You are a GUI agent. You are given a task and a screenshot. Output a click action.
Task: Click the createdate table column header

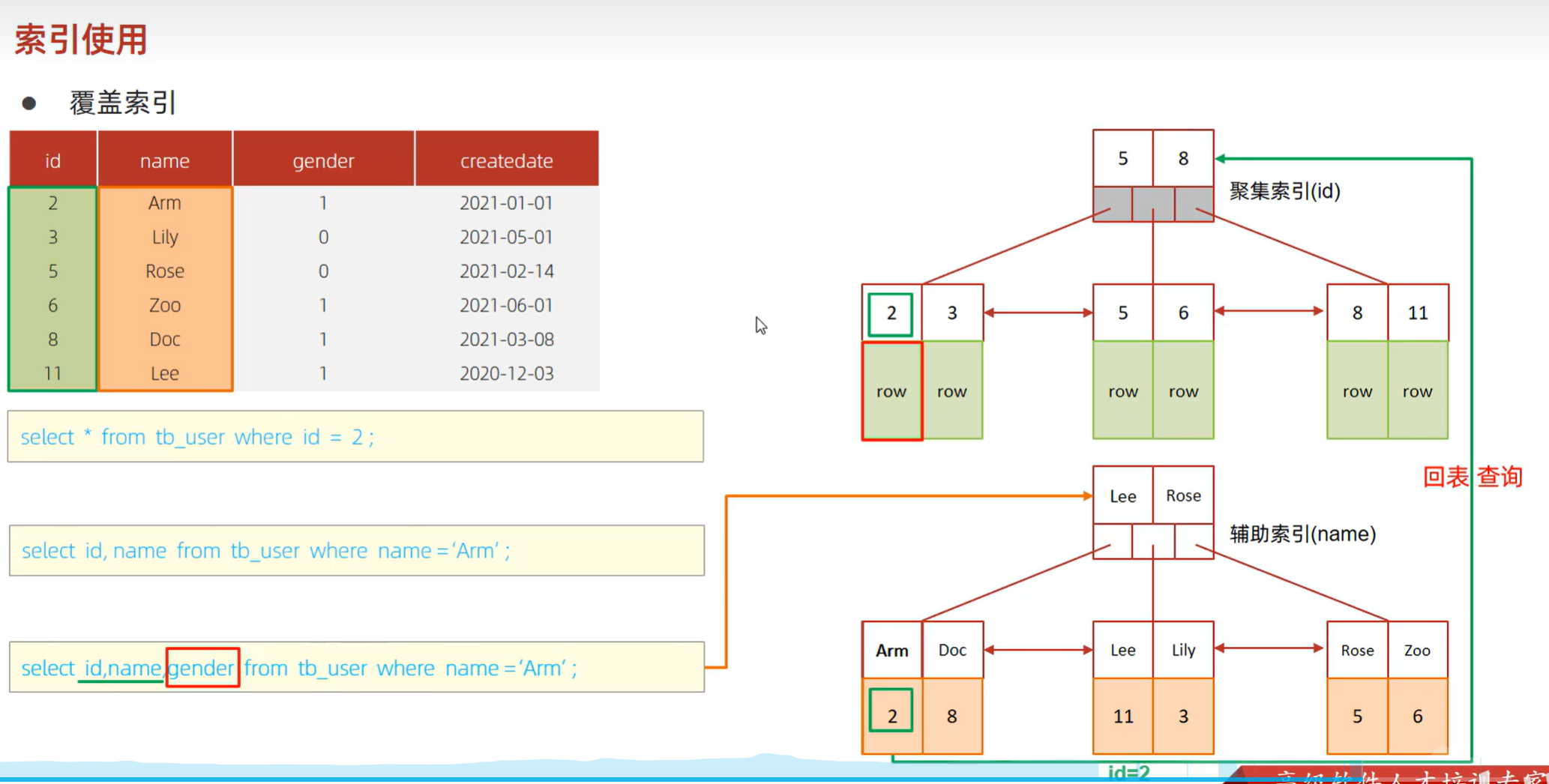[507, 160]
